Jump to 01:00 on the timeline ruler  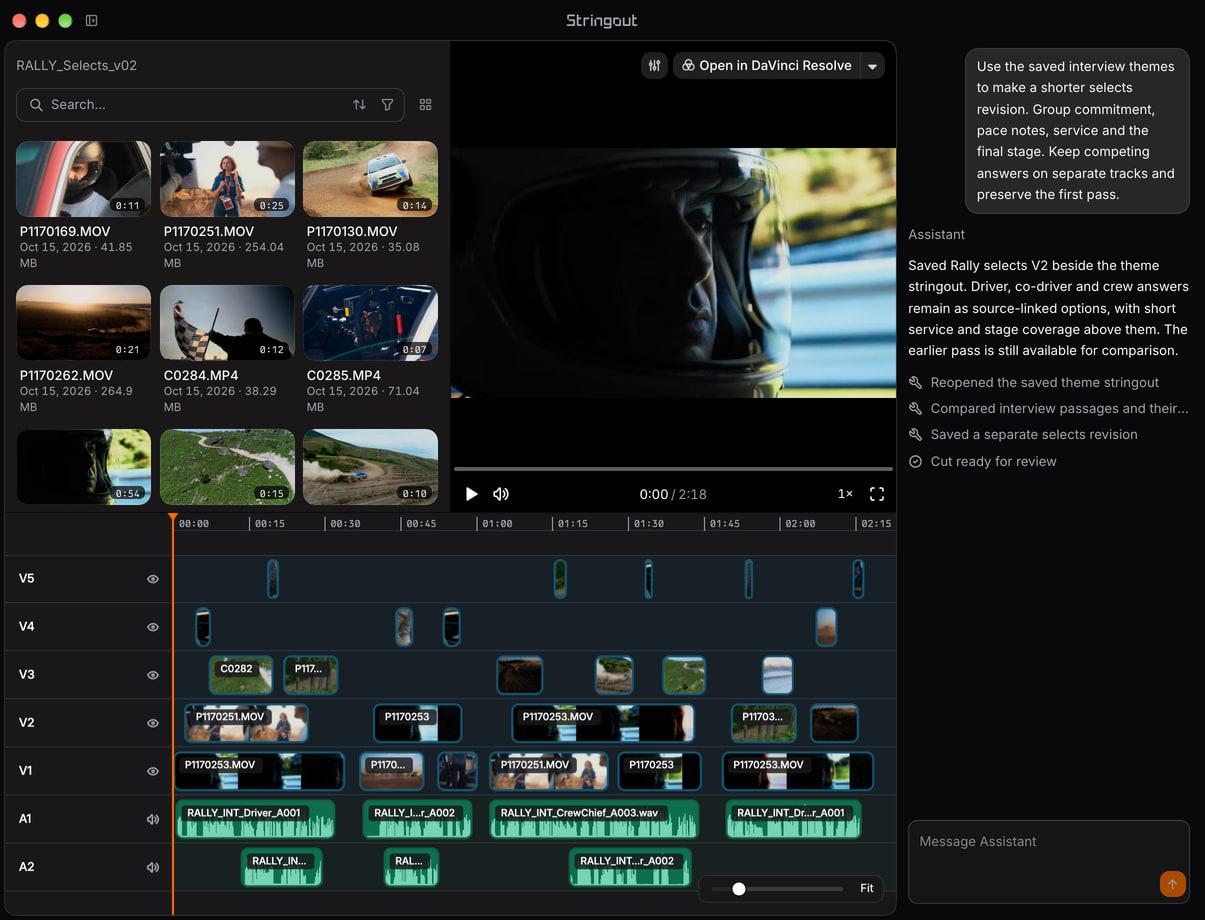click(497, 523)
